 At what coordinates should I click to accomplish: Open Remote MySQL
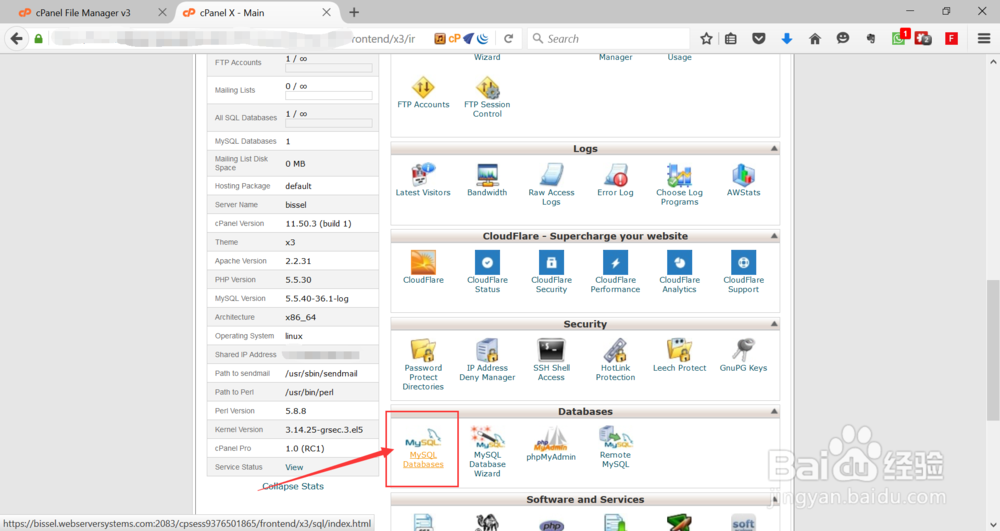[x=615, y=447]
